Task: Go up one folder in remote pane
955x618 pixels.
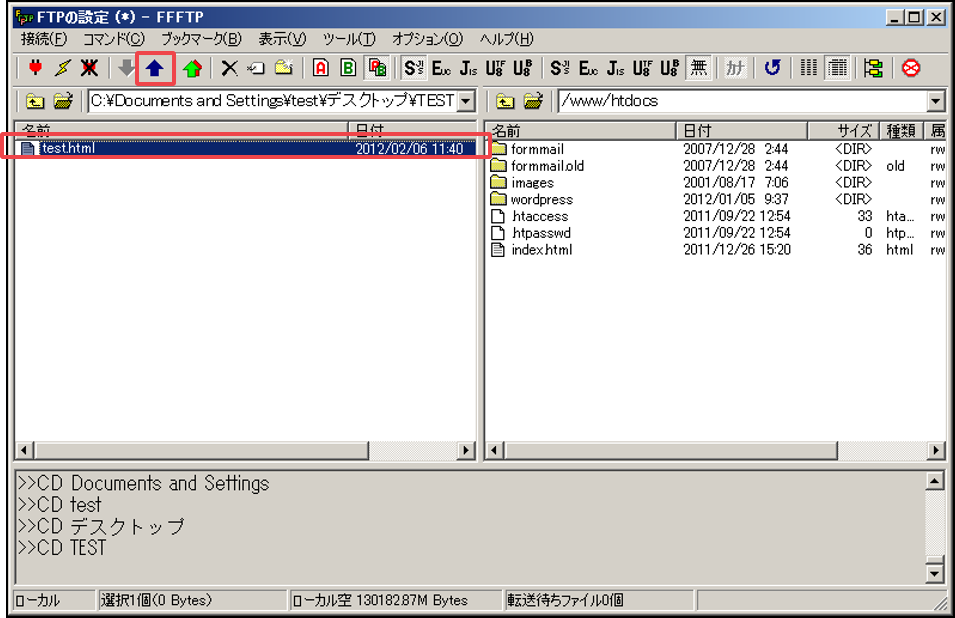Action: click(x=505, y=101)
